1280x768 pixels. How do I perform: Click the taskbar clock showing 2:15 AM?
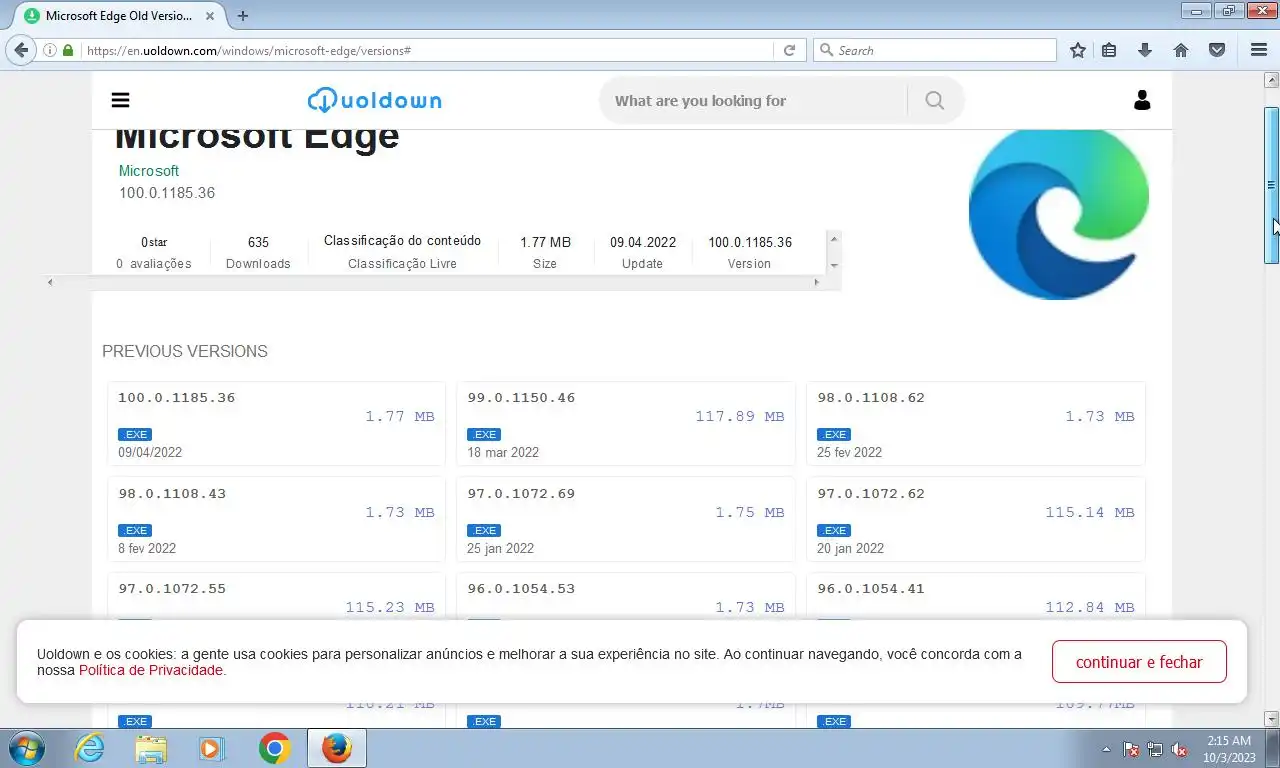point(1229,748)
